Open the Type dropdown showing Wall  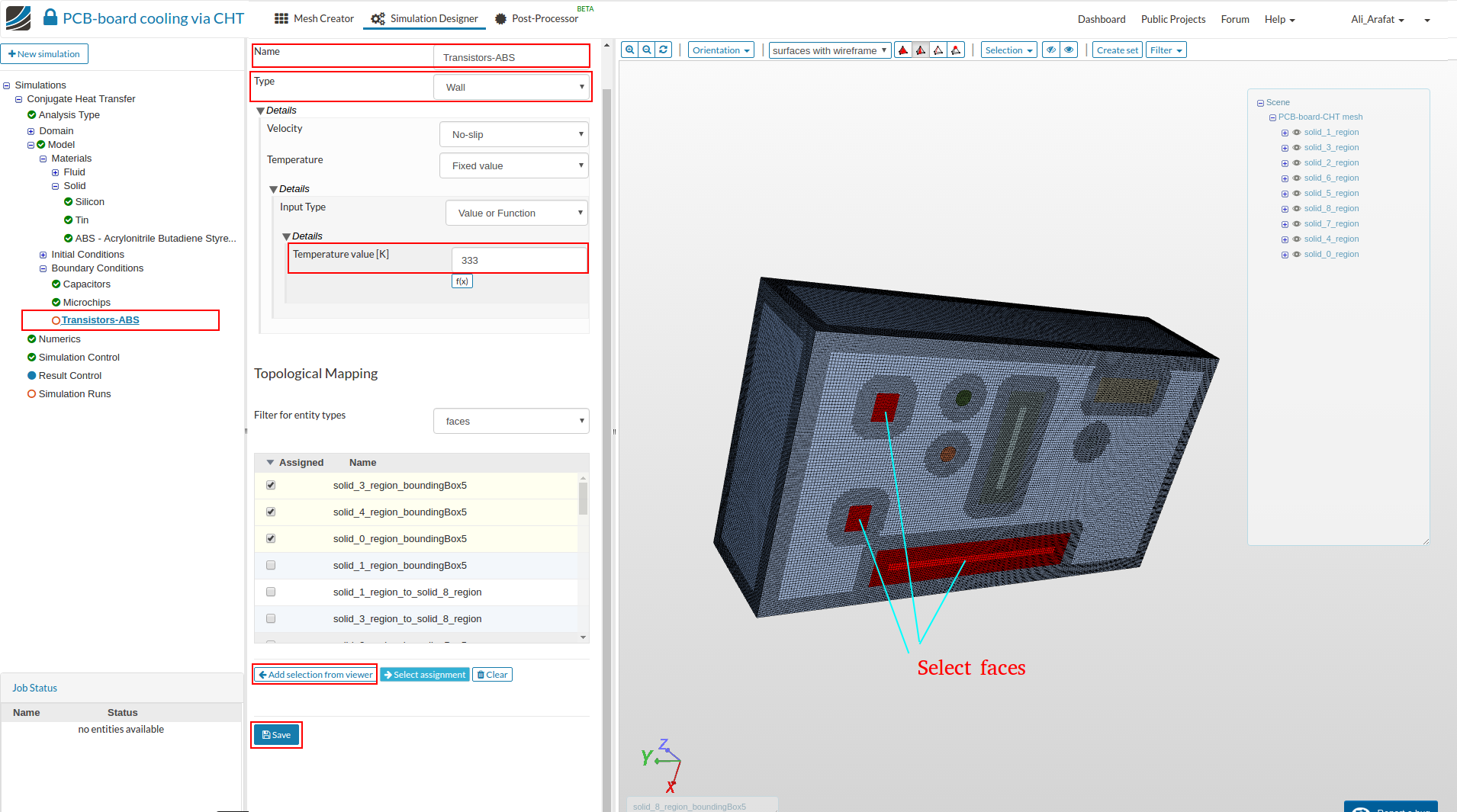click(x=511, y=87)
